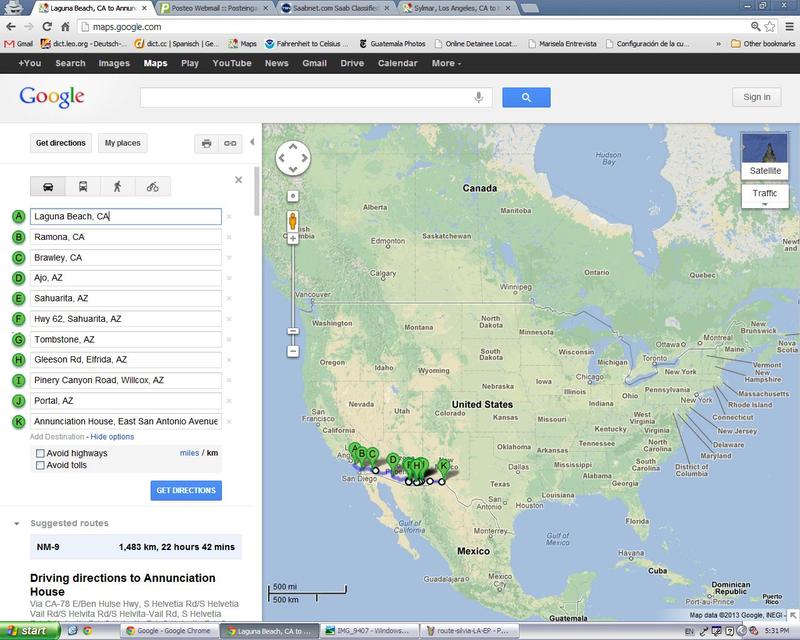Click the Add Destination link

coord(57,437)
